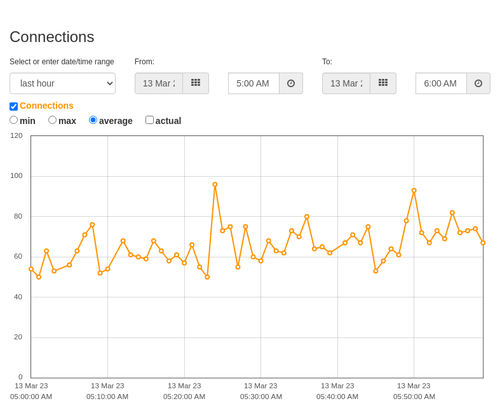Click the To date field '13 Mar'

pos(346,83)
